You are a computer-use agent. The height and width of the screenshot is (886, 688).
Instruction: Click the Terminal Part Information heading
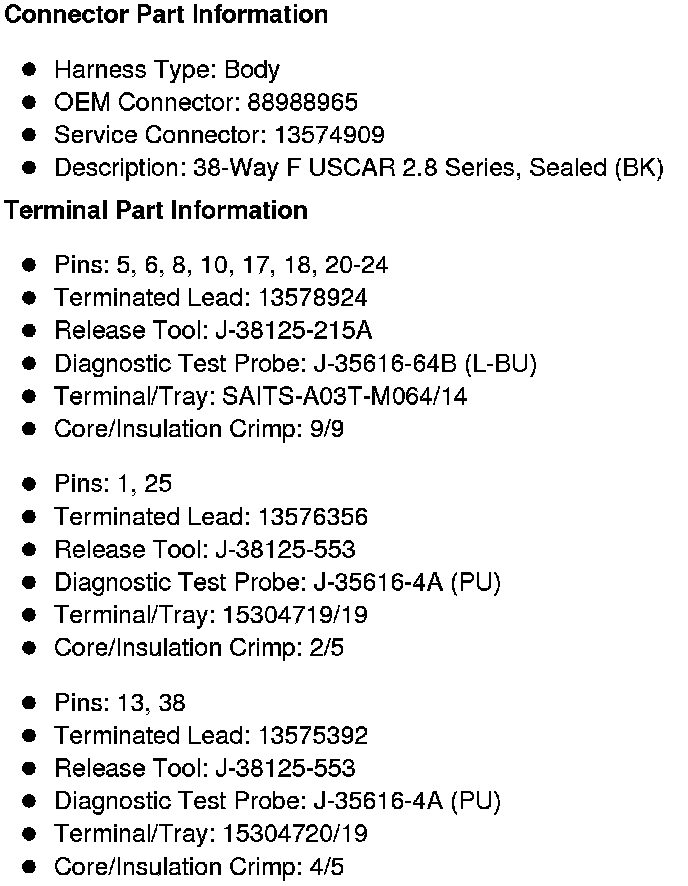coord(156,210)
